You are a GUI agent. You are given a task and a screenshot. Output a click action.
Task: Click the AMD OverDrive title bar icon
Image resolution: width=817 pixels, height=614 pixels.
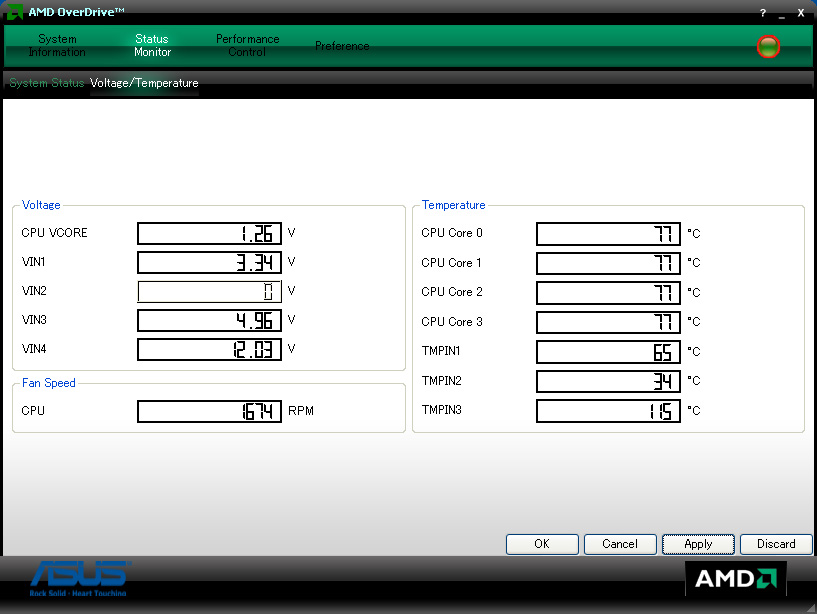pyautogui.click(x=14, y=12)
